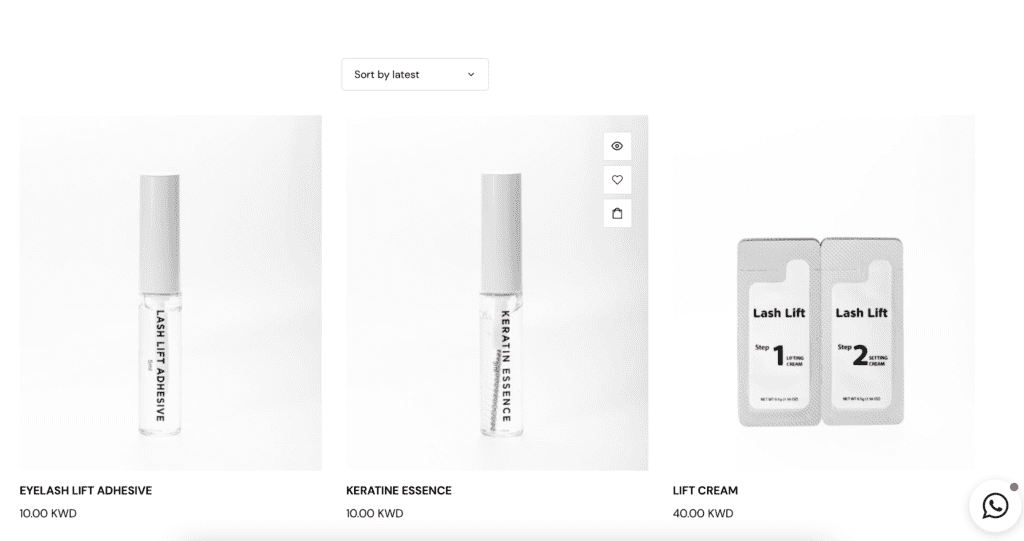Image resolution: width=1024 pixels, height=541 pixels.
Task: Add Keratine Essence to wishlist heart icon
Action: click(617, 180)
